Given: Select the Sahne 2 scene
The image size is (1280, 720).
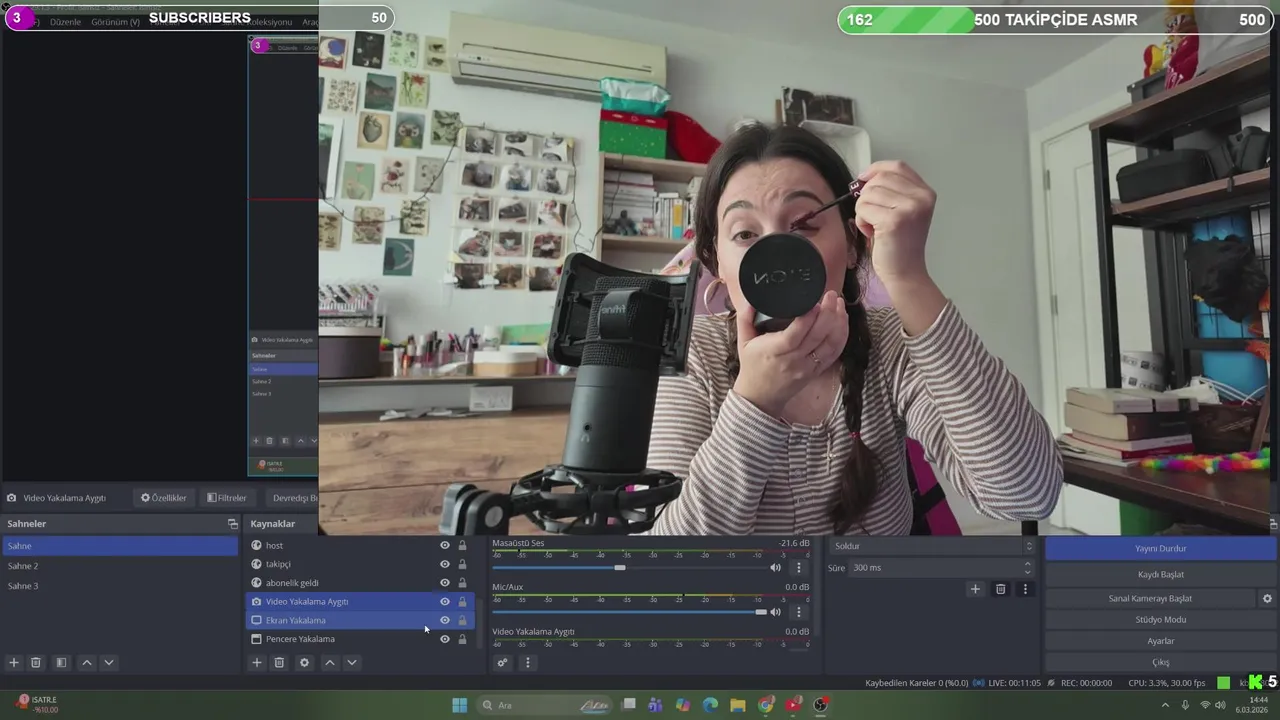Looking at the screenshot, I should 120,566.
